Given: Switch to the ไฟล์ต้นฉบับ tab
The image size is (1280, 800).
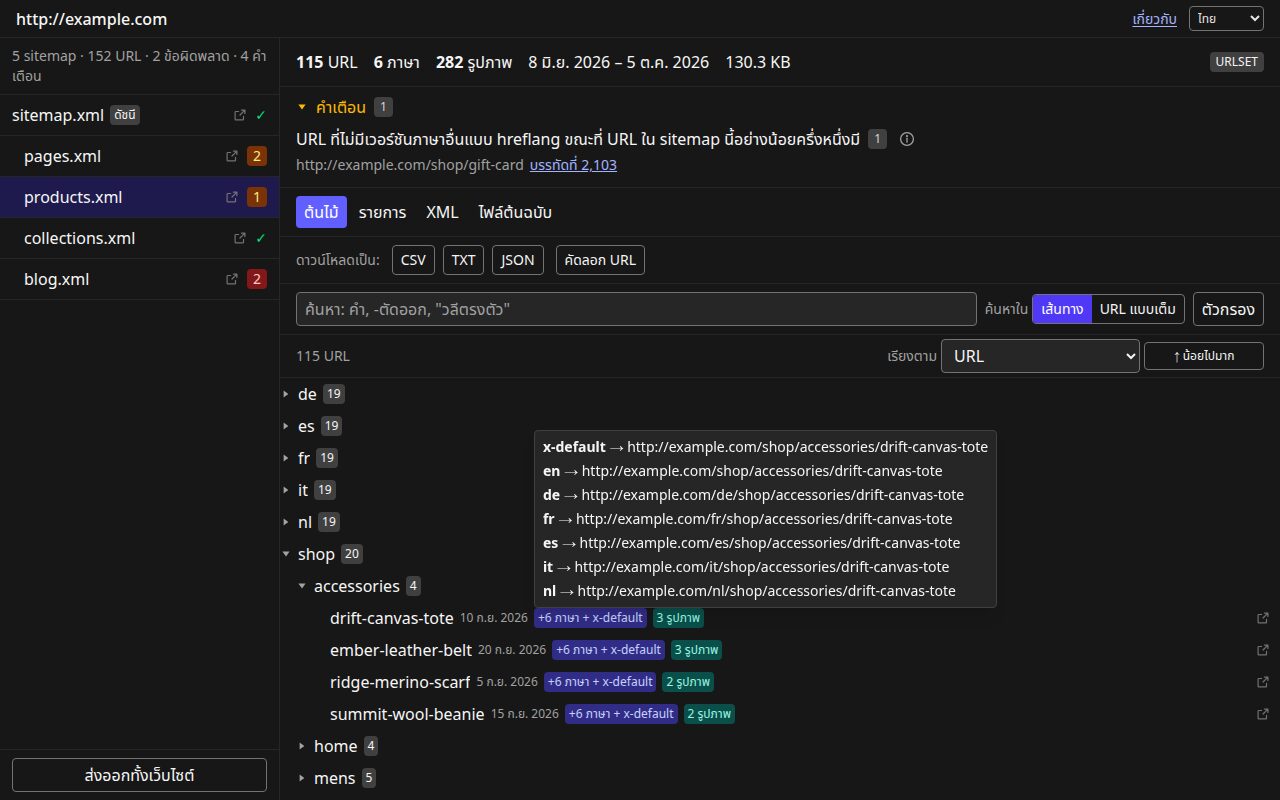Looking at the screenshot, I should pyautogui.click(x=515, y=212).
